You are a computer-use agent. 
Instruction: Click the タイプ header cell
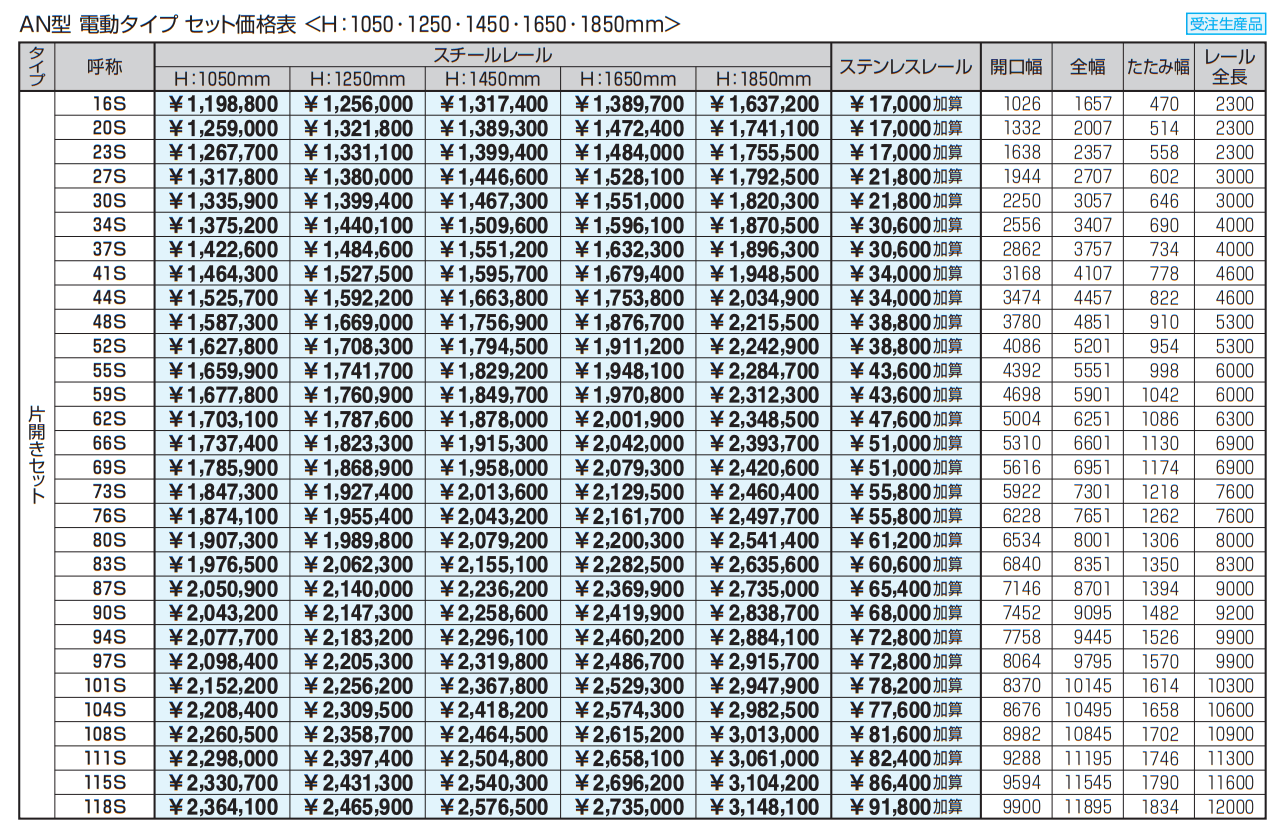pos(37,67)
